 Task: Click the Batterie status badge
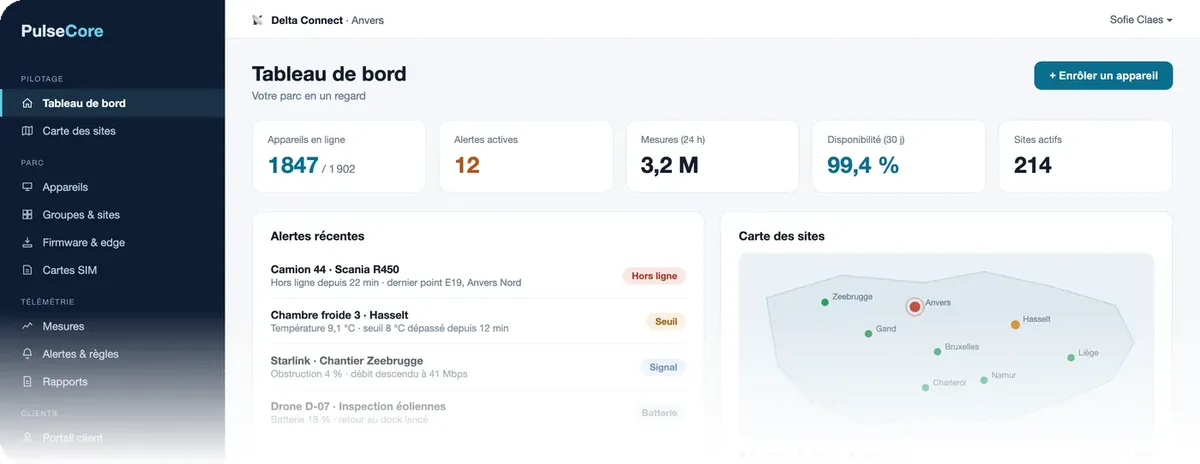tap(660, 413)
